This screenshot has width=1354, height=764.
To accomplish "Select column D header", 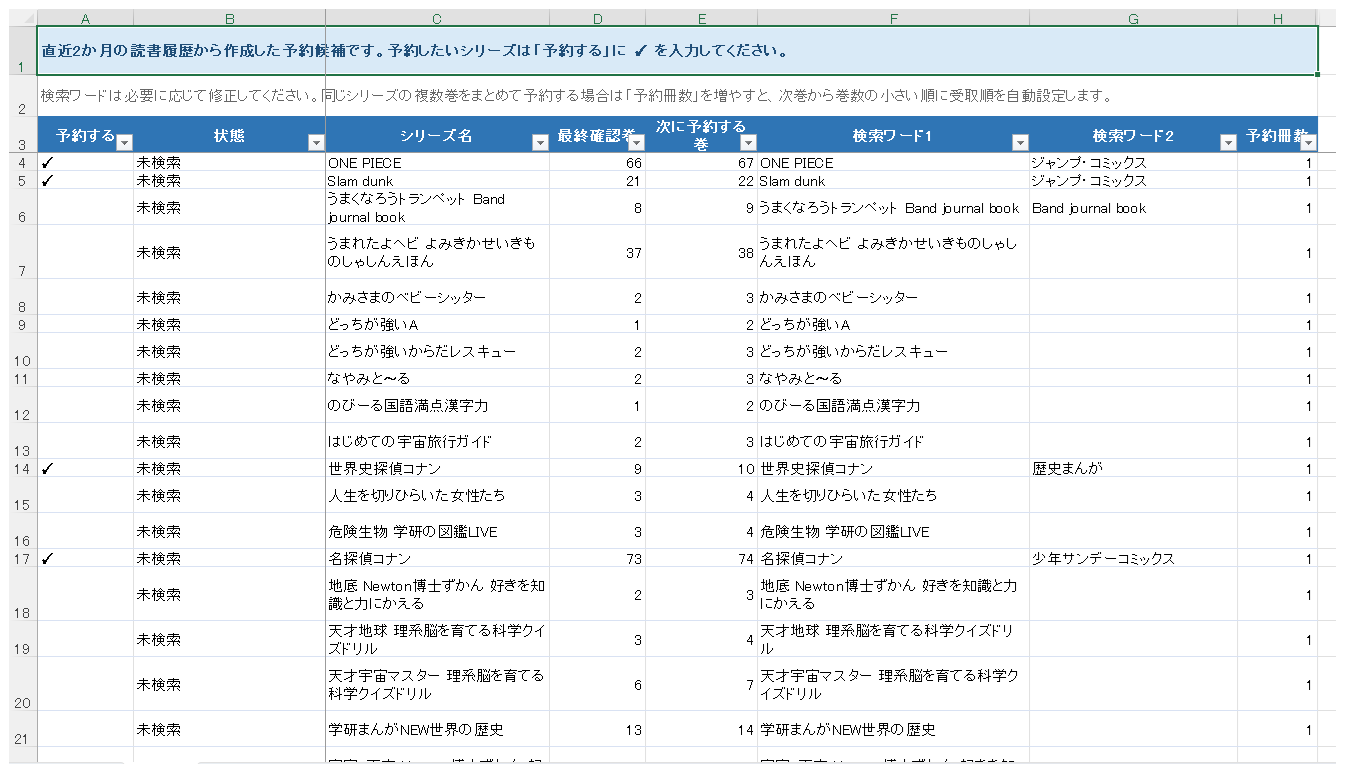I will 597,19.
